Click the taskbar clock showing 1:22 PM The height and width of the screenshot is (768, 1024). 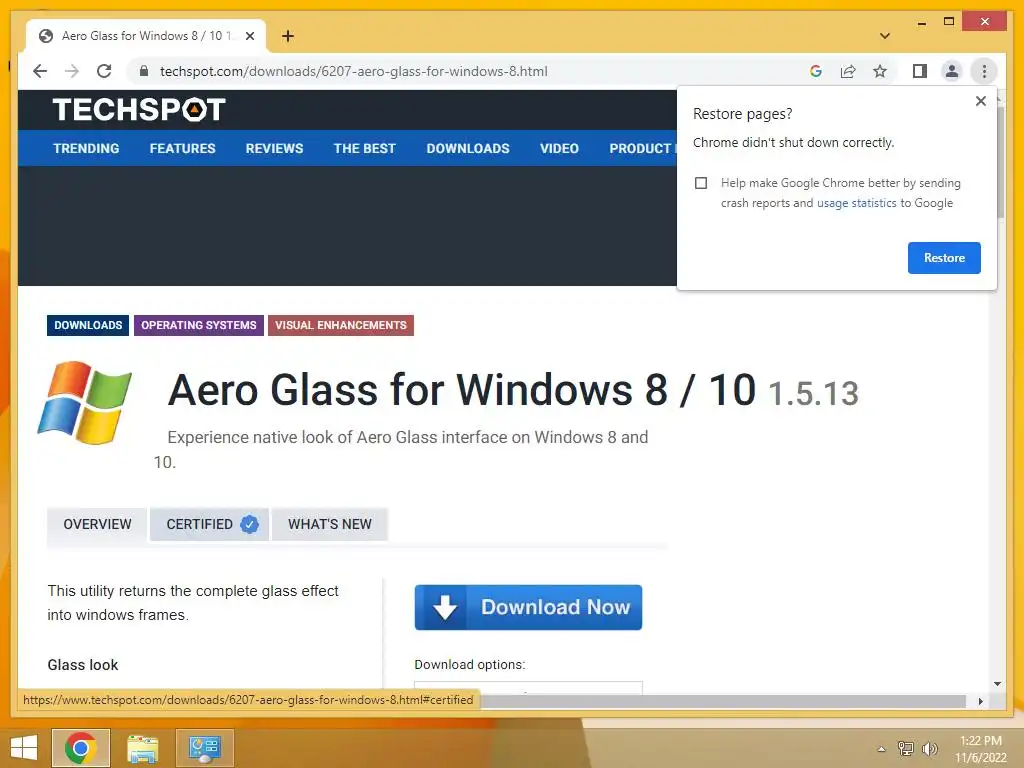pyautogui.click(x=980, y=749)
